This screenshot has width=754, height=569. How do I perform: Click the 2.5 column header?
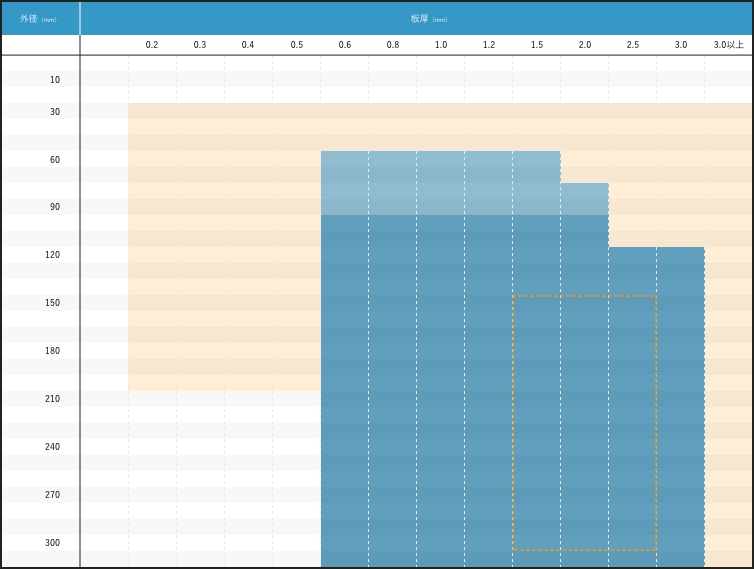click(x=633, y=45)
